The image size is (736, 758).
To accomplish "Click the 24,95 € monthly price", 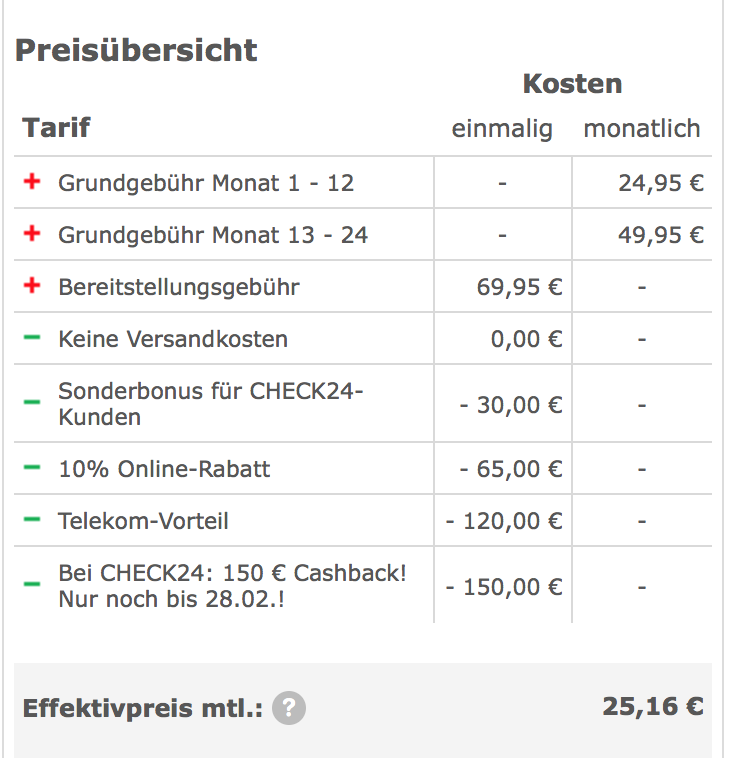I will [661, 183].
